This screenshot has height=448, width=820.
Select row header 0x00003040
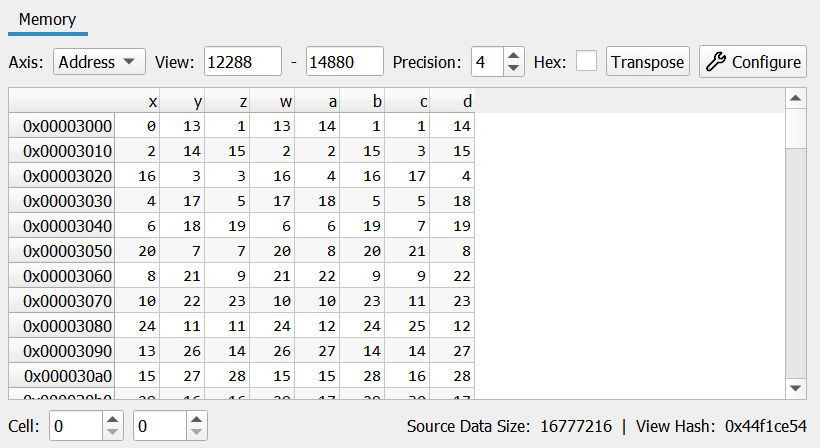[x=68, y=226]
